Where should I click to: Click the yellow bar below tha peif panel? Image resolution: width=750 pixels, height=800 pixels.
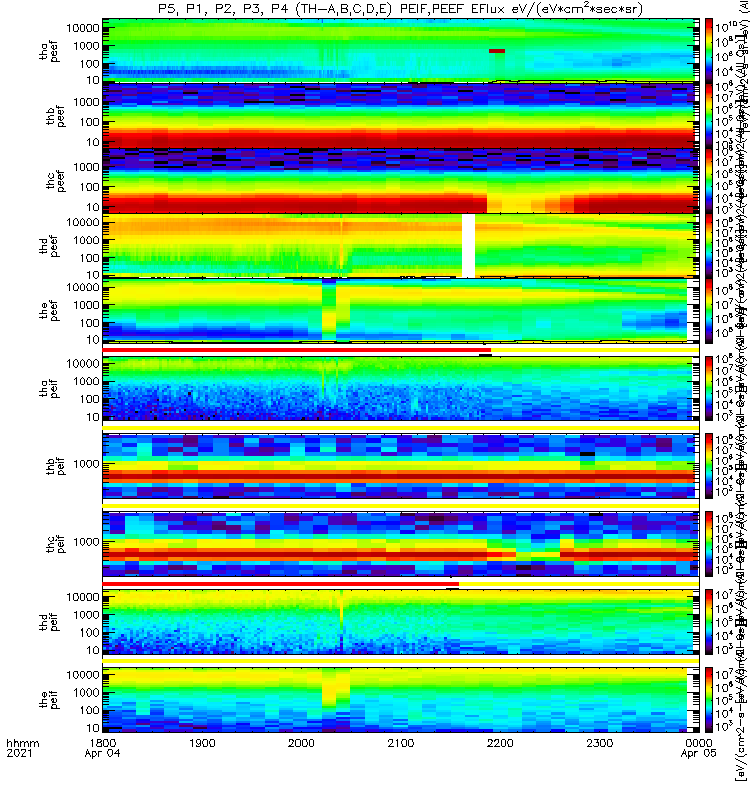click(401, 427)
